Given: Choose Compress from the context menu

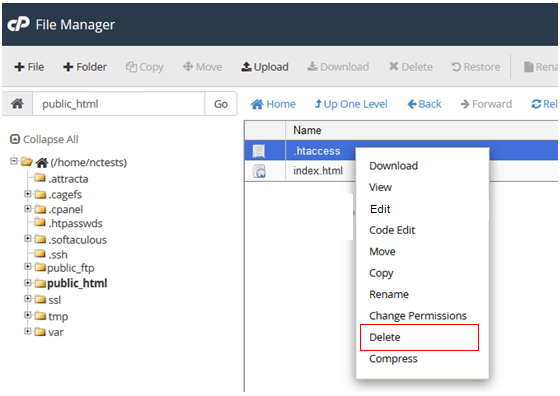Looking at the screenshot, I should pyautogui.click(x=393, y=359).
